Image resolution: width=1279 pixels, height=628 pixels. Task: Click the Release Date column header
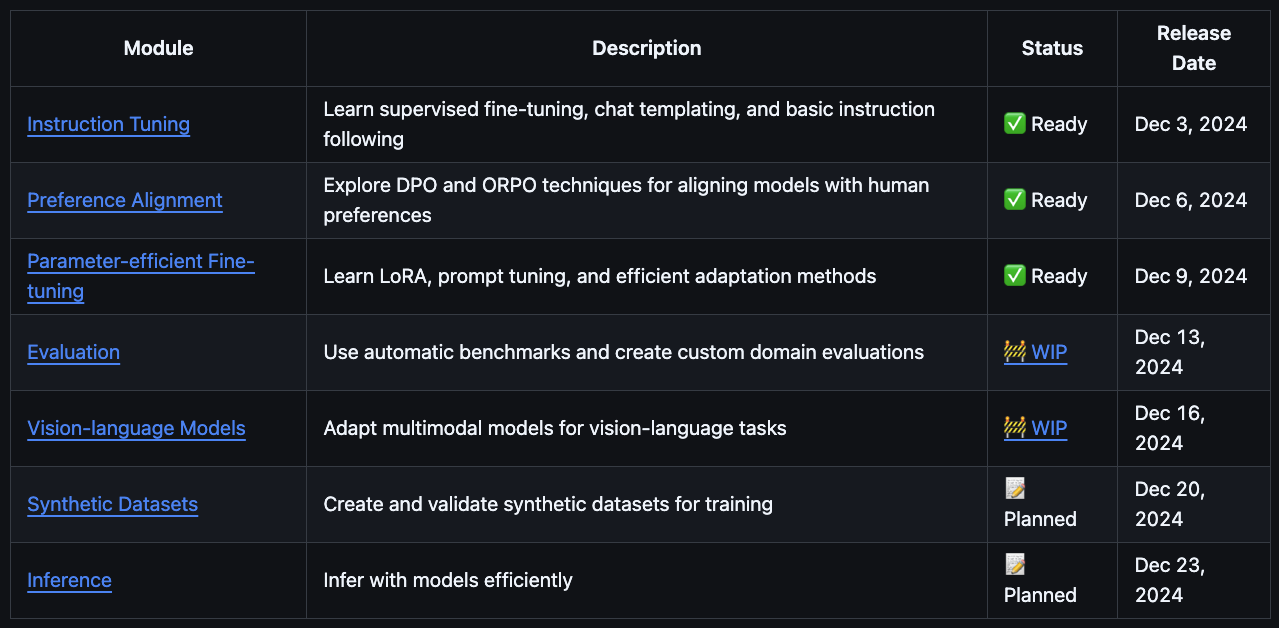[x=1193, y=48]
